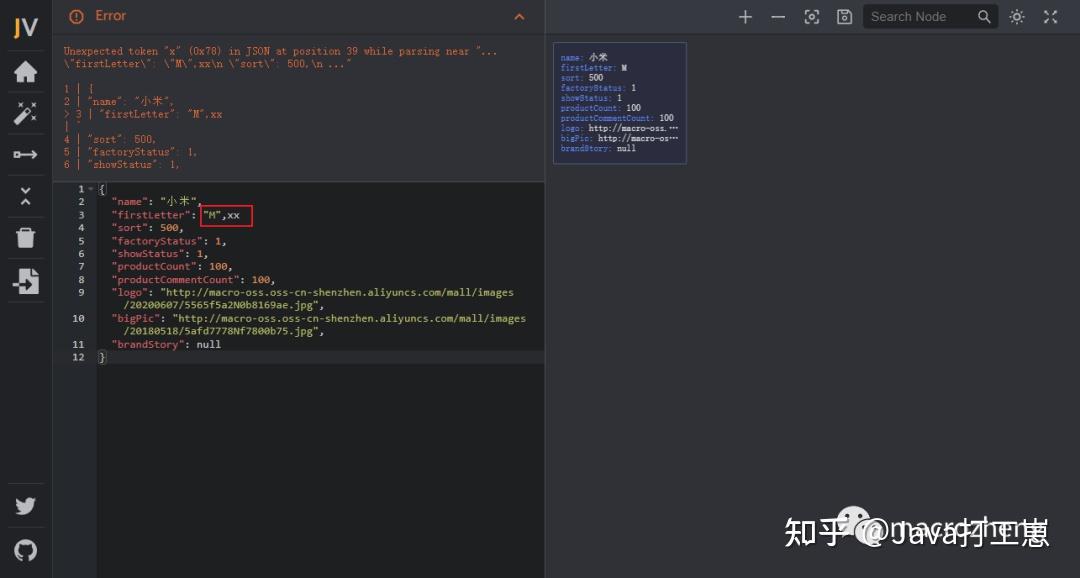Open the magic wand formatting tool
This screenshot has width=1080, height=578.
click(x=25, y=113)
